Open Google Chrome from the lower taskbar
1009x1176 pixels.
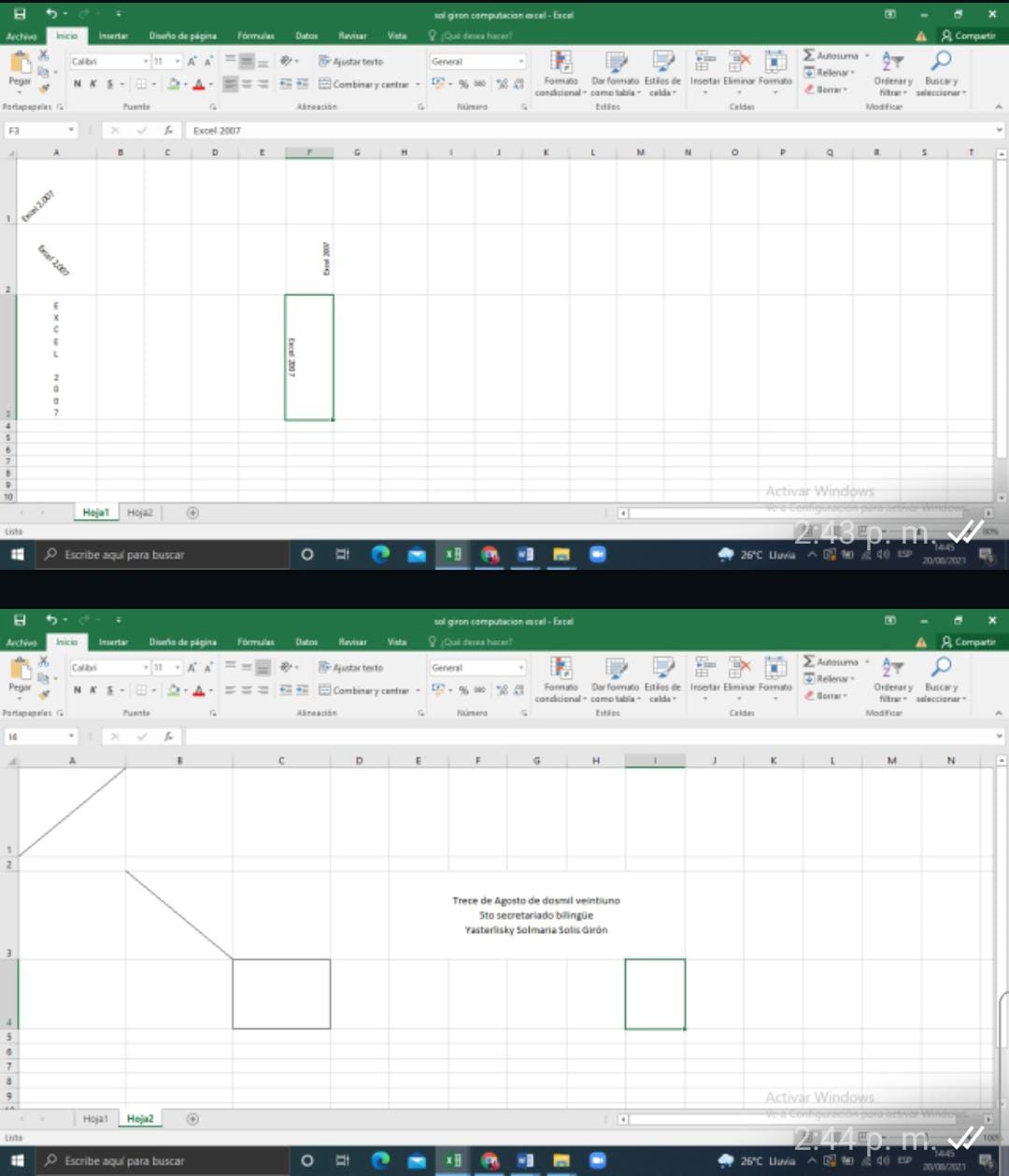click(490, 1161)
